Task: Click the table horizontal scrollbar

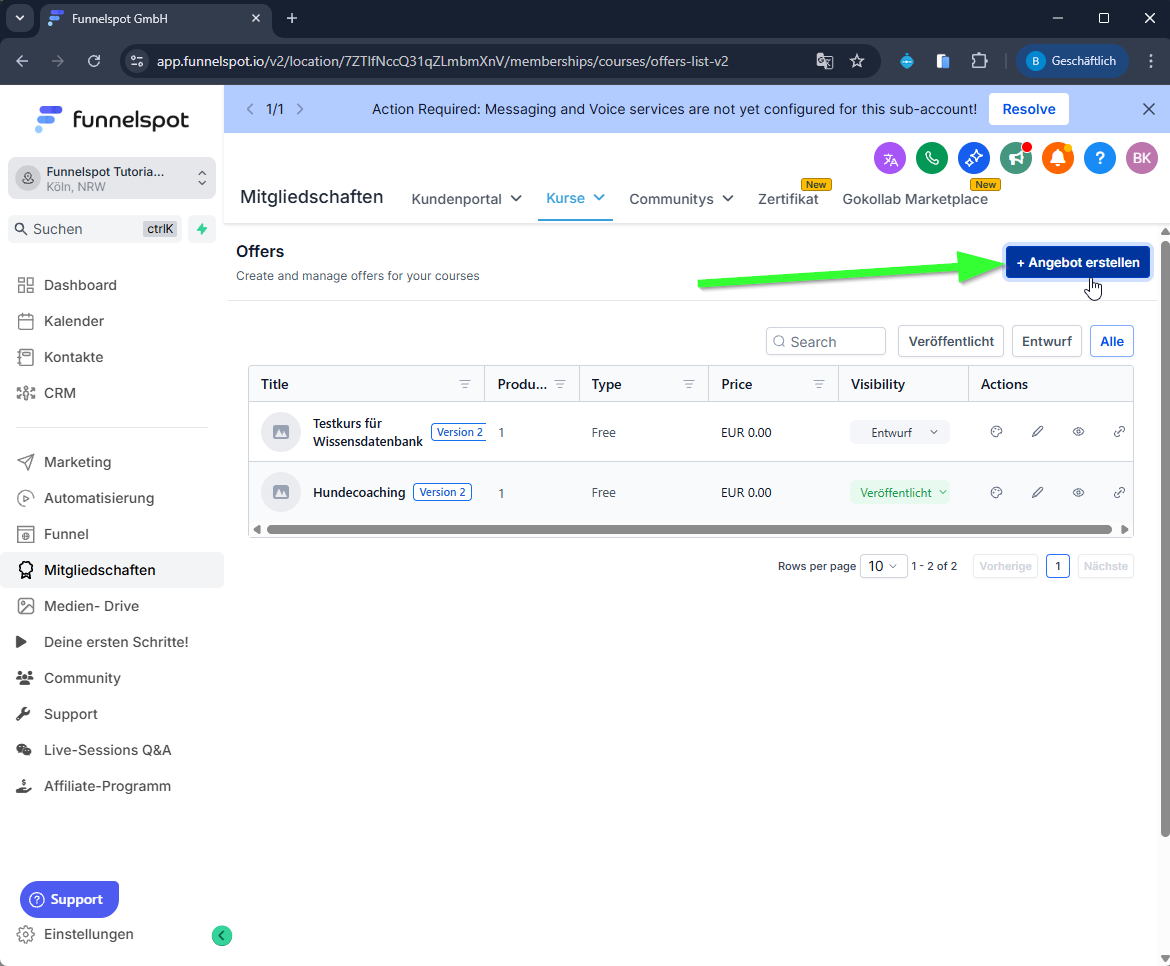Action: (689, 530)
